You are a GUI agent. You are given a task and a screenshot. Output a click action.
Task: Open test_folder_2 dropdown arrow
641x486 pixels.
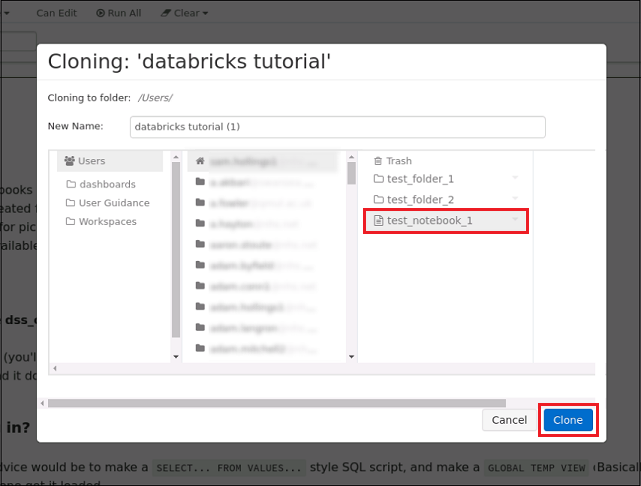click(515, 198)
